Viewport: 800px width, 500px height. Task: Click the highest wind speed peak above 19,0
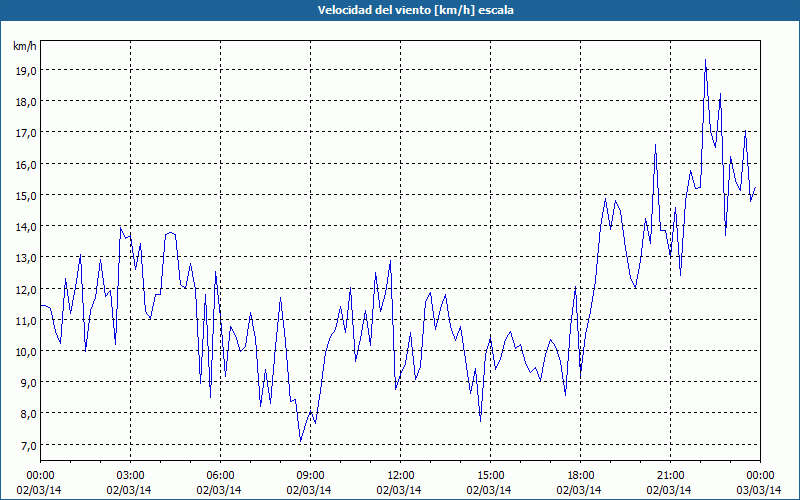[705, 60]
